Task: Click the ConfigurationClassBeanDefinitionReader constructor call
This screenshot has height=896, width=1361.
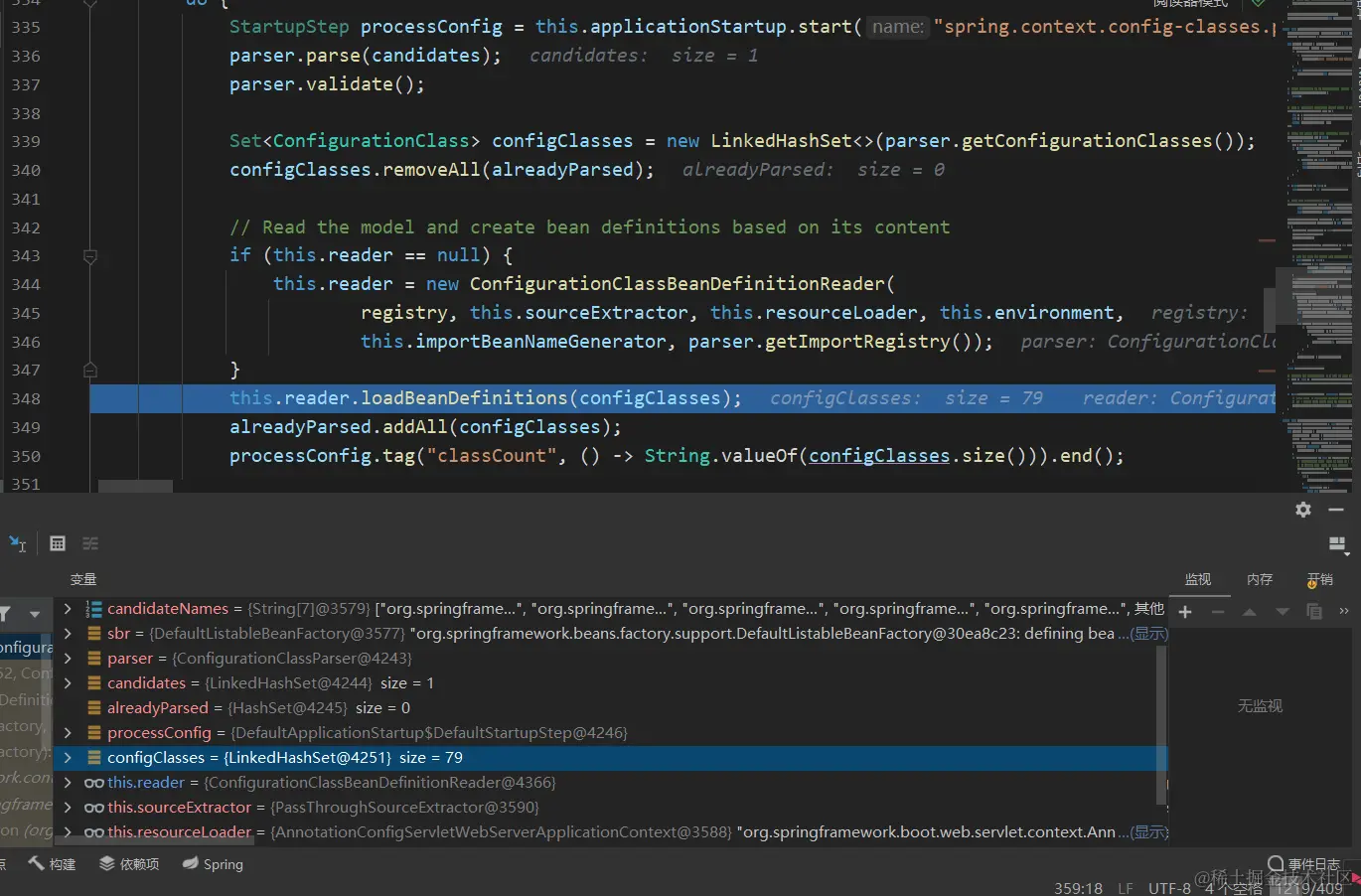Action: tap(677, 284)
